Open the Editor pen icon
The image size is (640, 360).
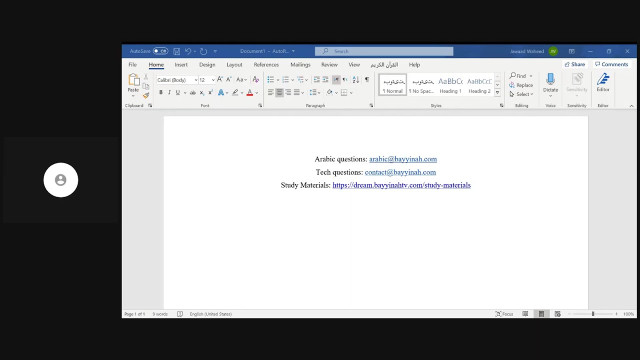pyautogui.click(x=603, y=83)
